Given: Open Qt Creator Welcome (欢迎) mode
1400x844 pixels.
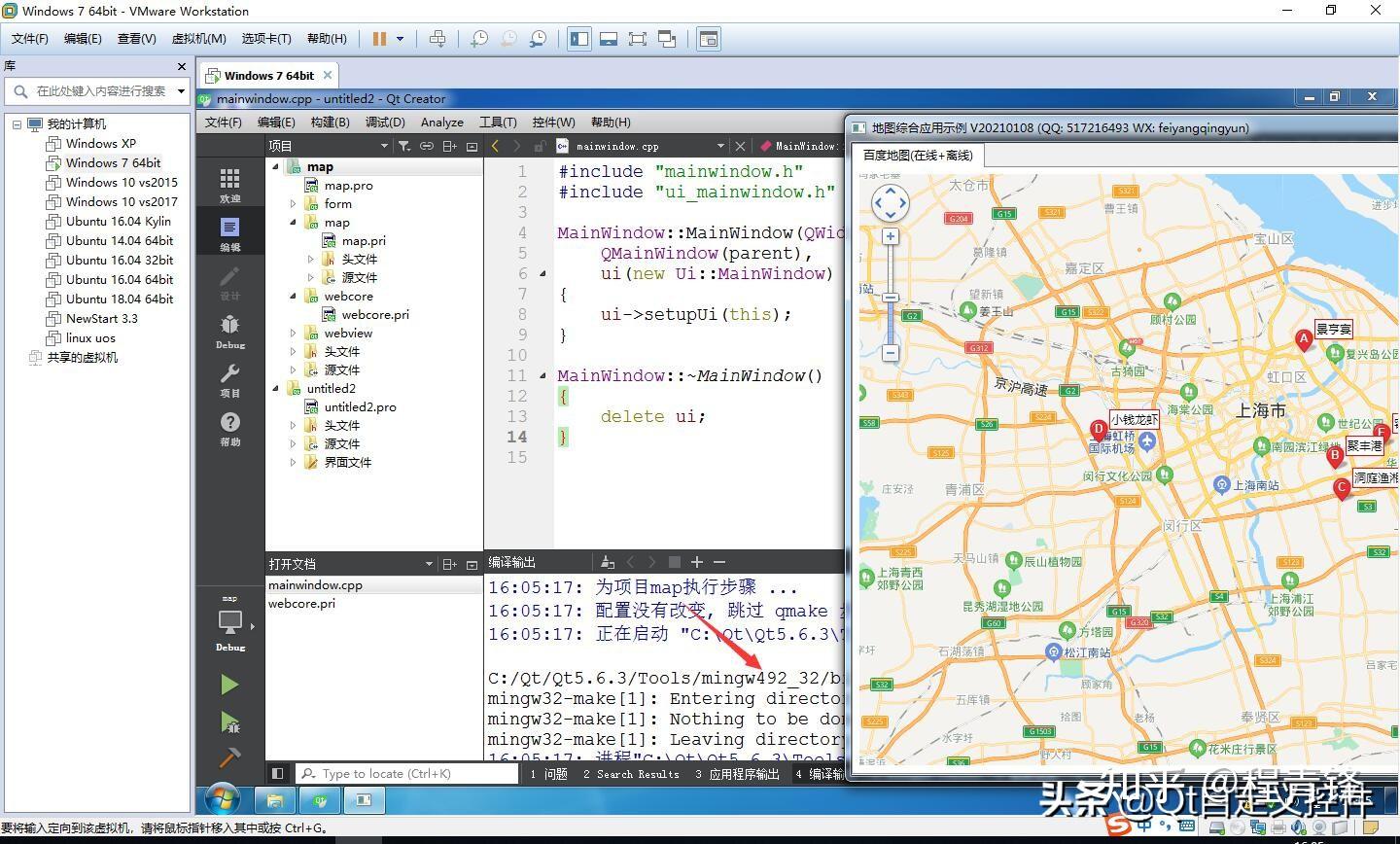Looking at the screenshot, I should (229, 184).
